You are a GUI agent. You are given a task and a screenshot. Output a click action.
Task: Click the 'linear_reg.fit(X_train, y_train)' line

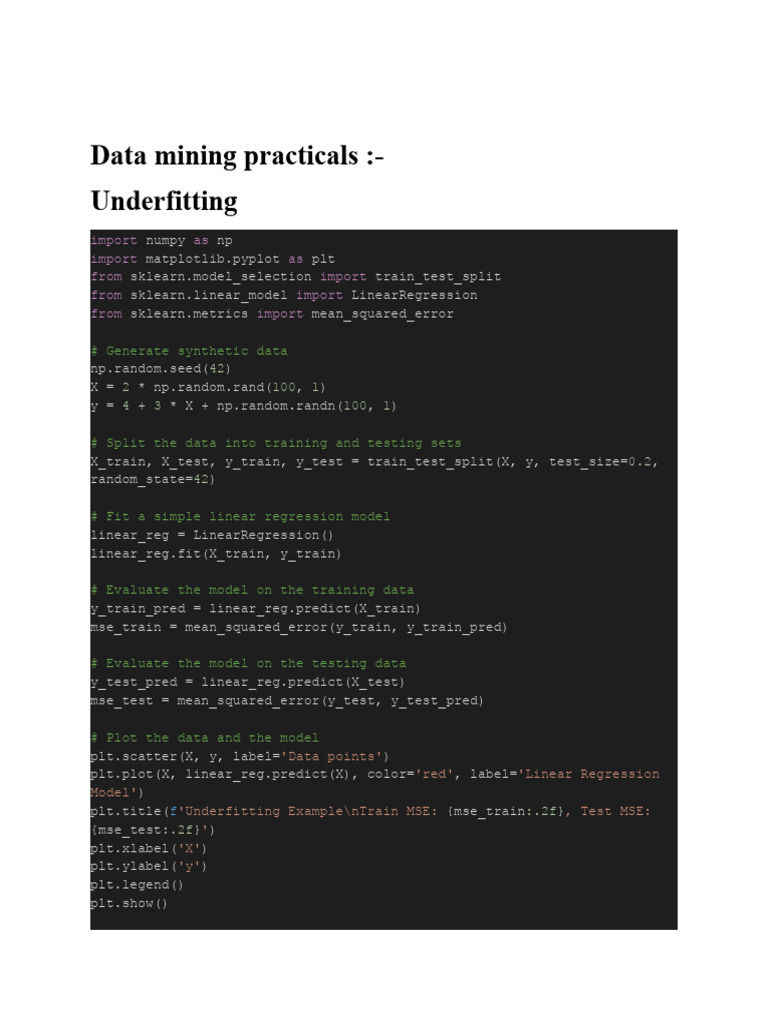point(216,553)
